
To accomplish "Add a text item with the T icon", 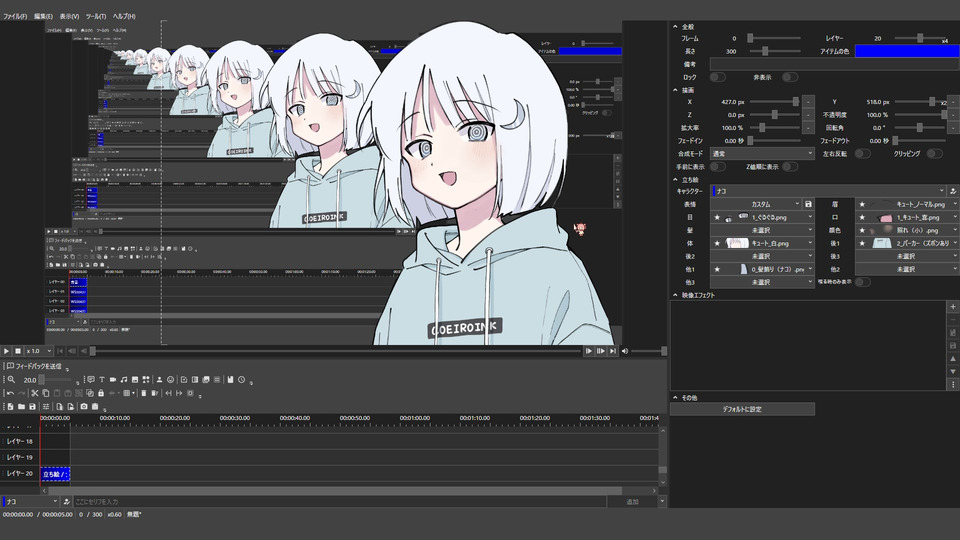I will tap(102, 380).
